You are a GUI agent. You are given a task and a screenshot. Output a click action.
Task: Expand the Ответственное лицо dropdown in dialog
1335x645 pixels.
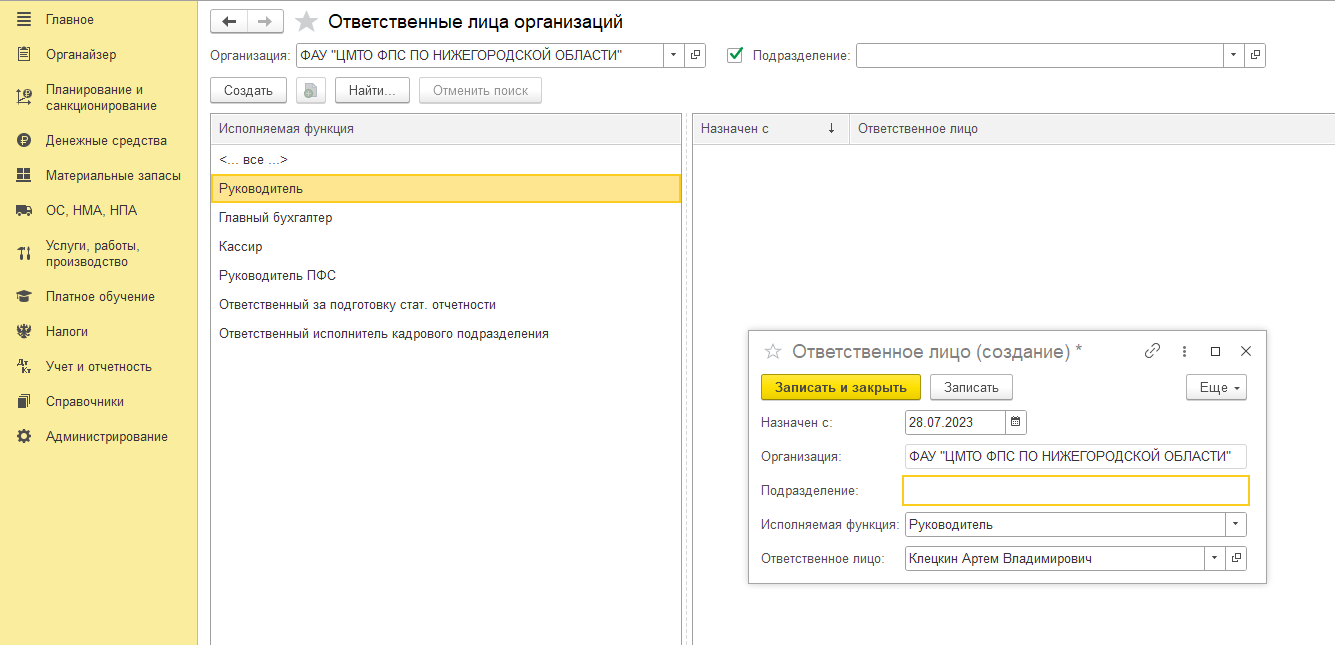(x=1214, y=559)
